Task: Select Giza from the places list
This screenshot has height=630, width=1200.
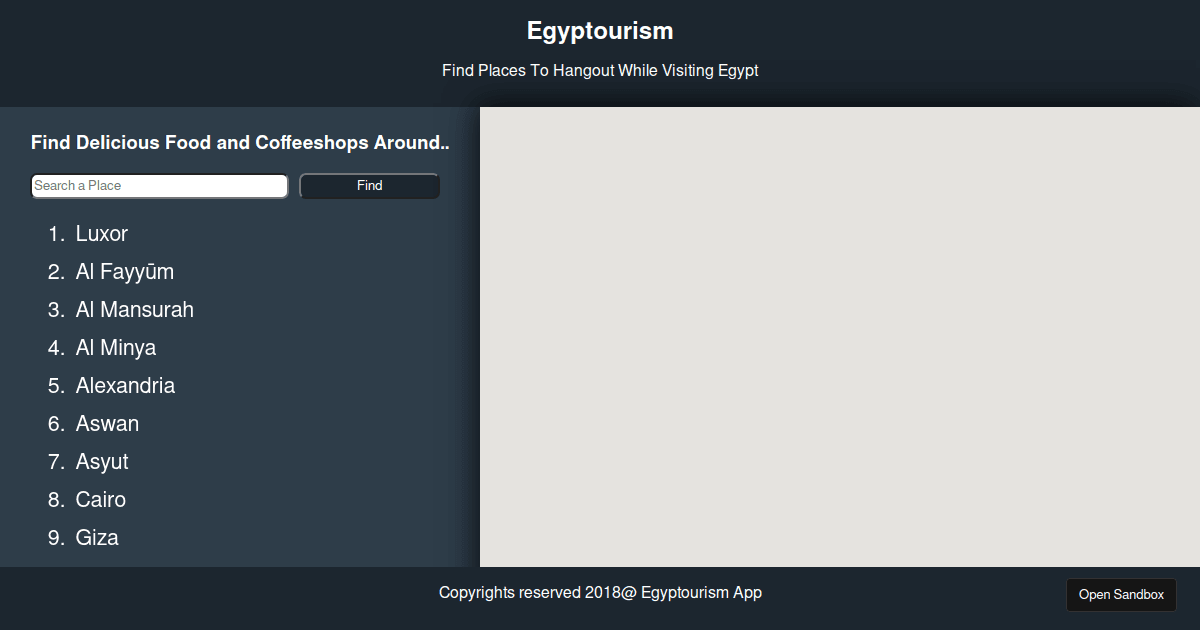Action: (97, 538)
